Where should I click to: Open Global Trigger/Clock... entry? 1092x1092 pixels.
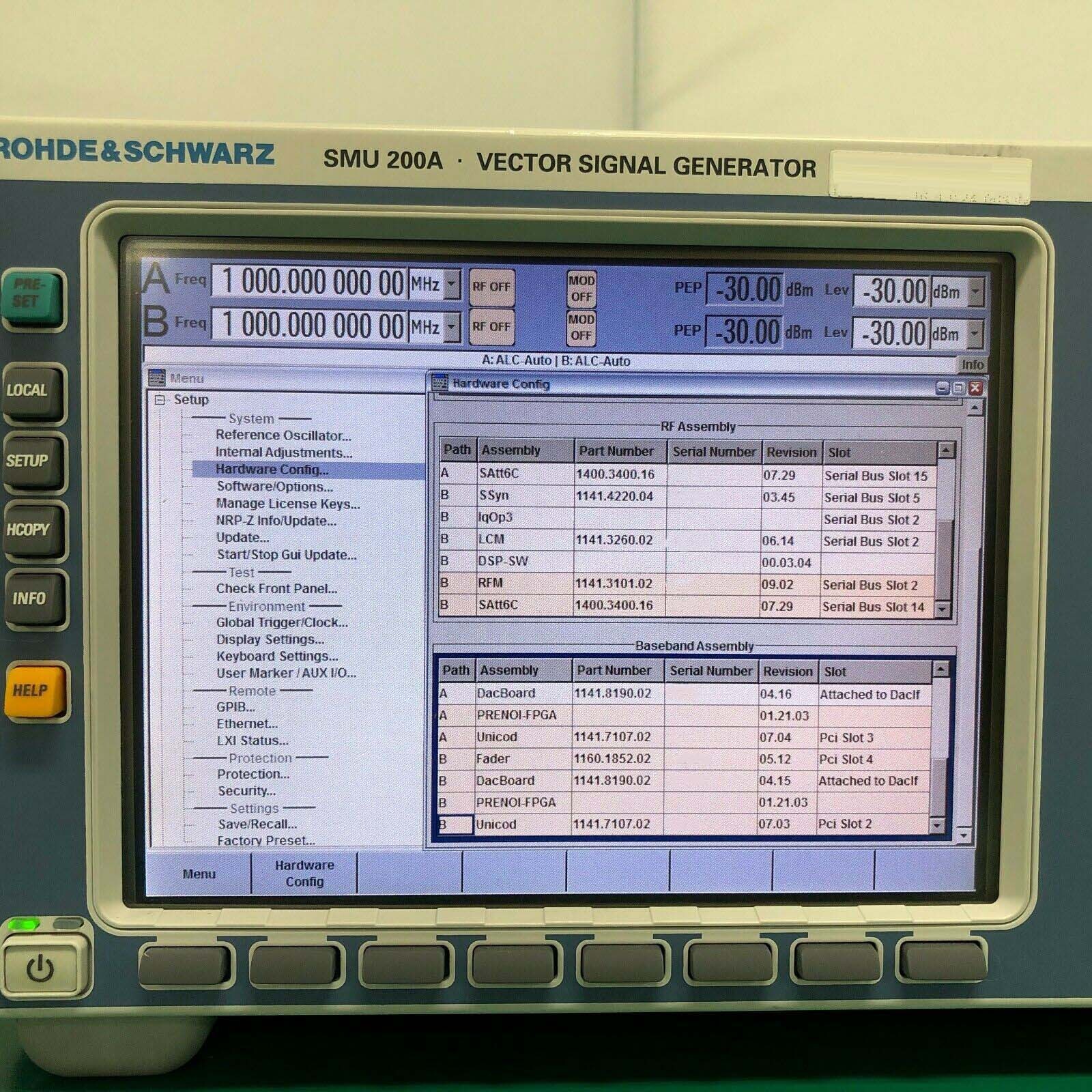click(x=282, y=622)
